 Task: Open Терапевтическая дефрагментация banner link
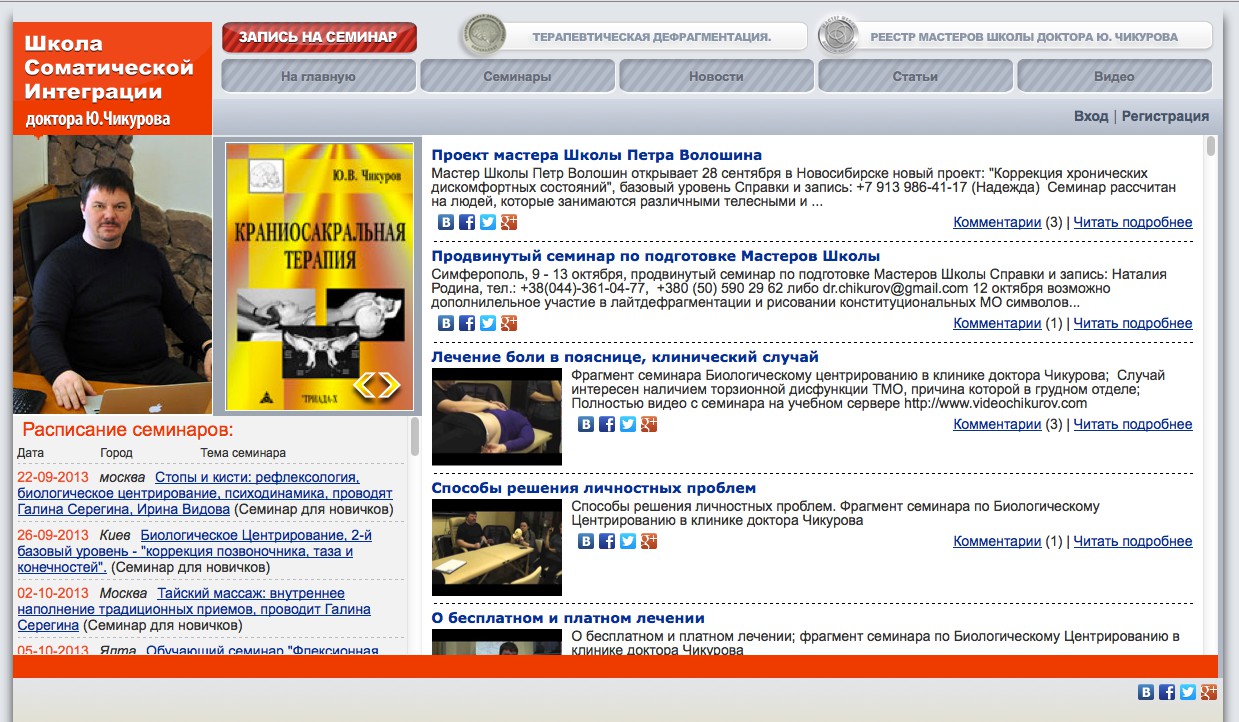(x=651, y=37)
